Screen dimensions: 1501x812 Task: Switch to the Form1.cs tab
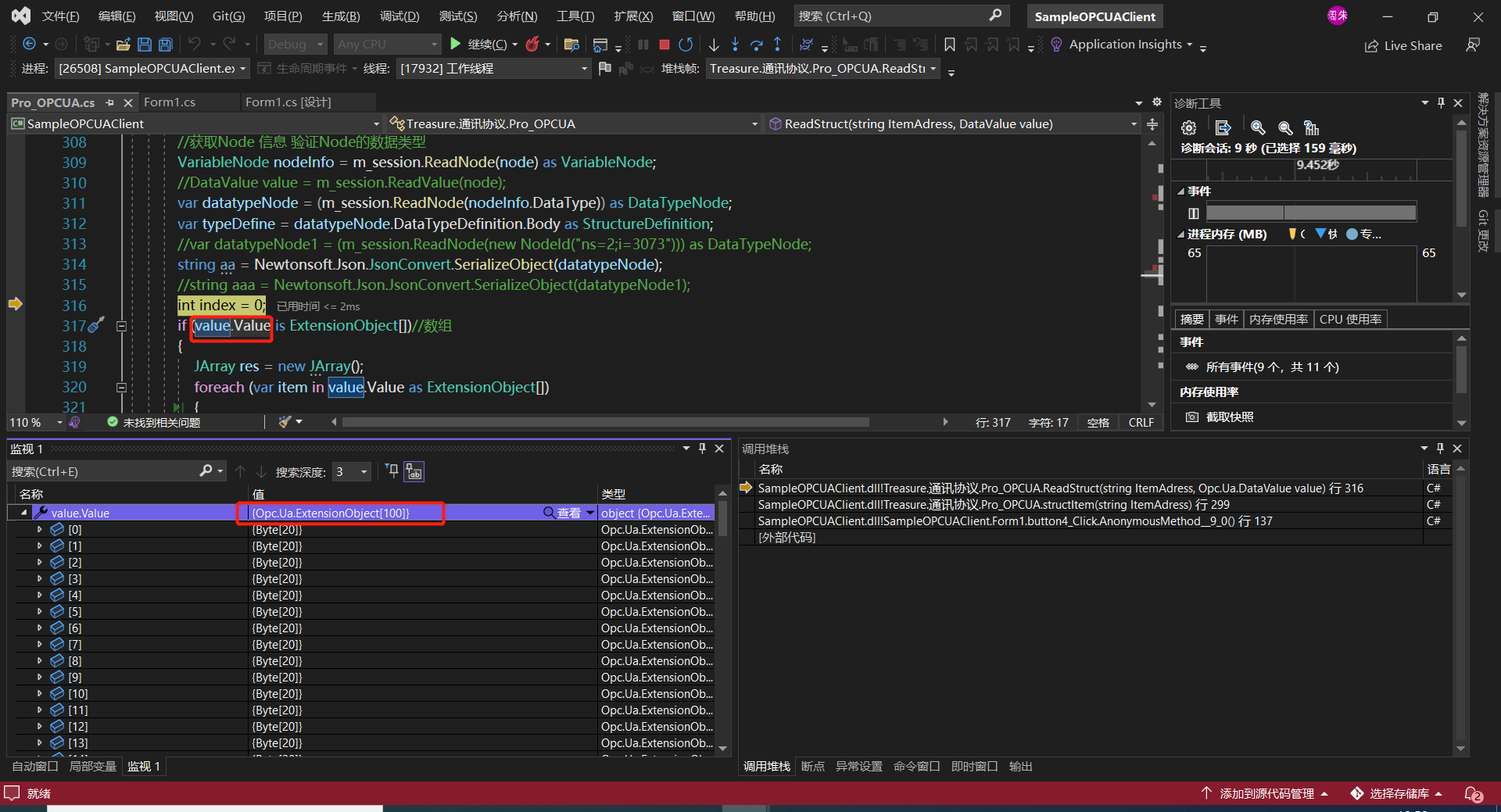[x=171, y=102]
